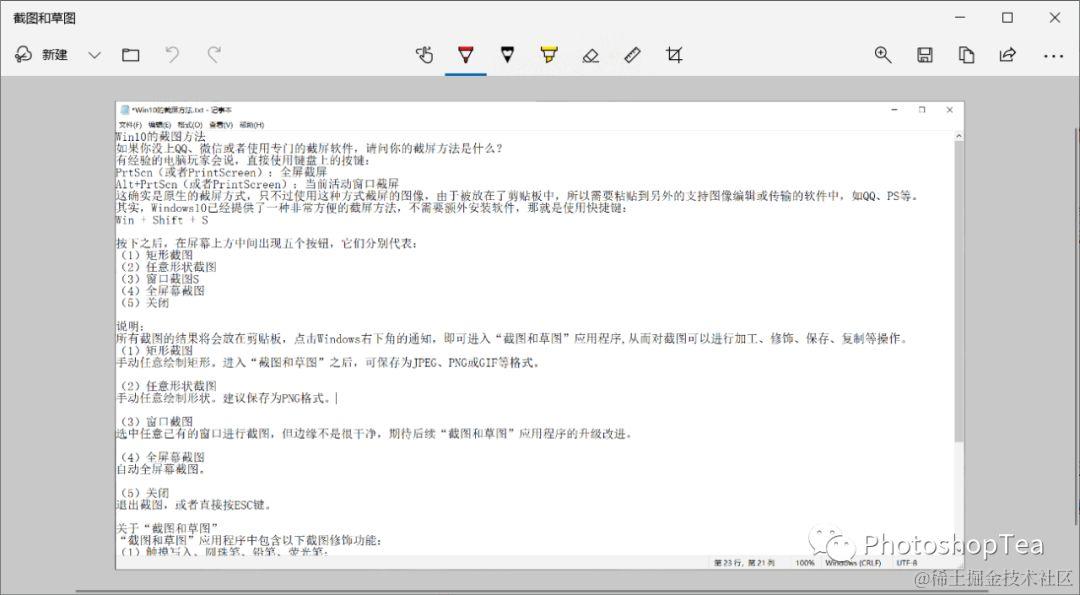This screenshot has width=1080, height=595.
Task: Click 'Windows (CRLF)' in Notepad status bar
Action: click(853, 563)
